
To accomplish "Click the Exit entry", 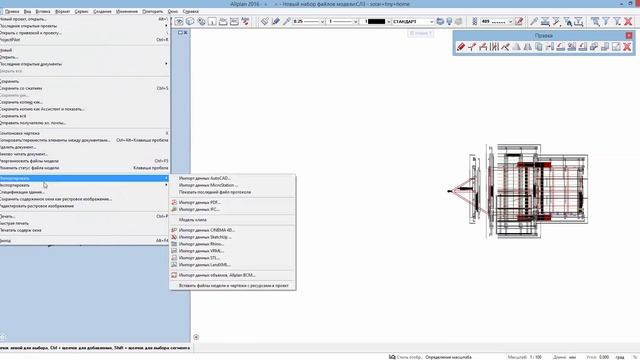I will point(84,240).
